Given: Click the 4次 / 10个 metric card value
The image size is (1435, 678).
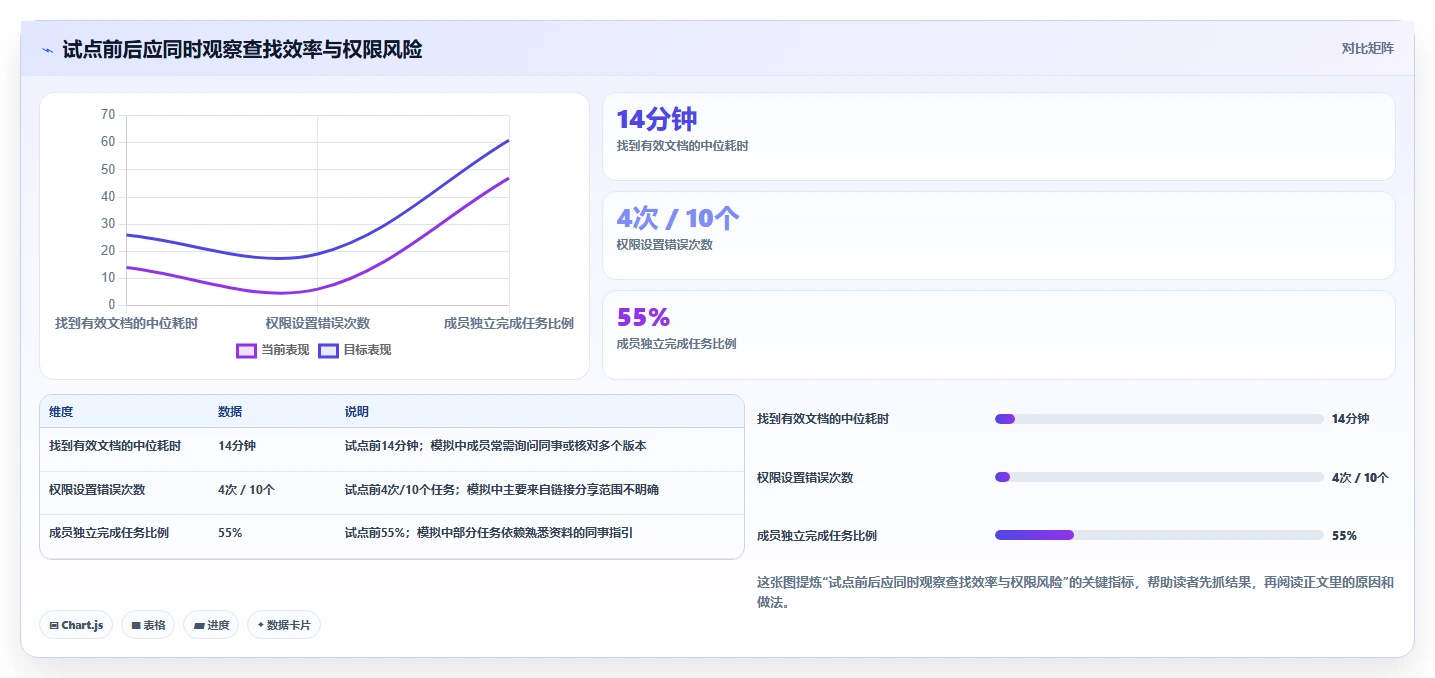Looking at the screenshot, I should tap(678, 218).
